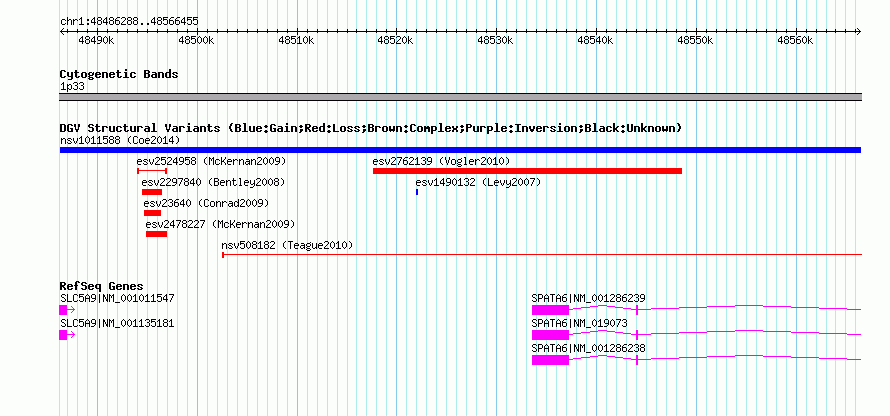Click the esv2524958 (McKernan2009) label
Viewport: 890px width, 416px height.
click(x=211, y=161)
